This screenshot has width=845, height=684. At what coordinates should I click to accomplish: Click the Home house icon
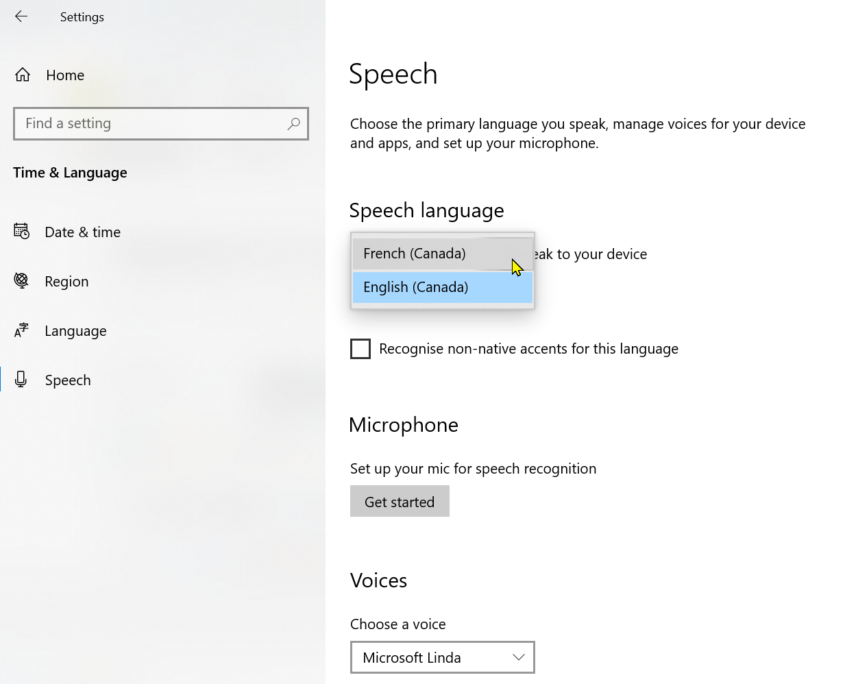point(21,74)
